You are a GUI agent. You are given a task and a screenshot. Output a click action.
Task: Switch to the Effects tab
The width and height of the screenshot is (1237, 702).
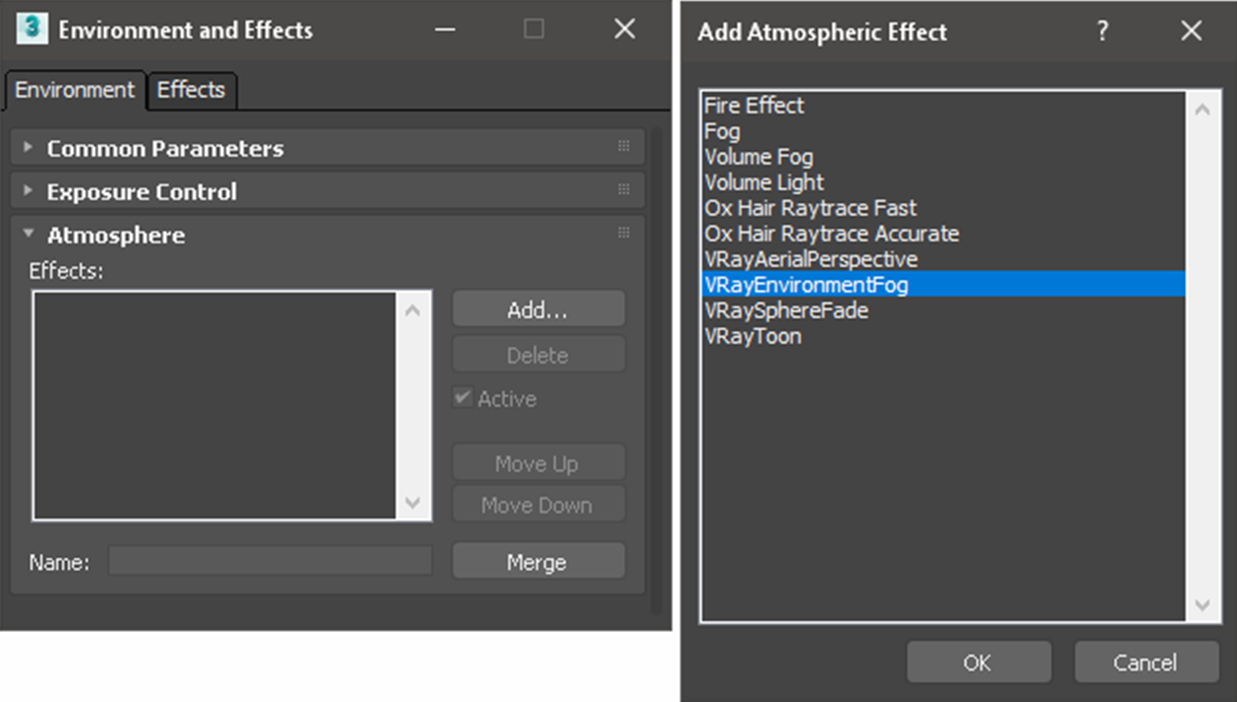click(191, 90)
